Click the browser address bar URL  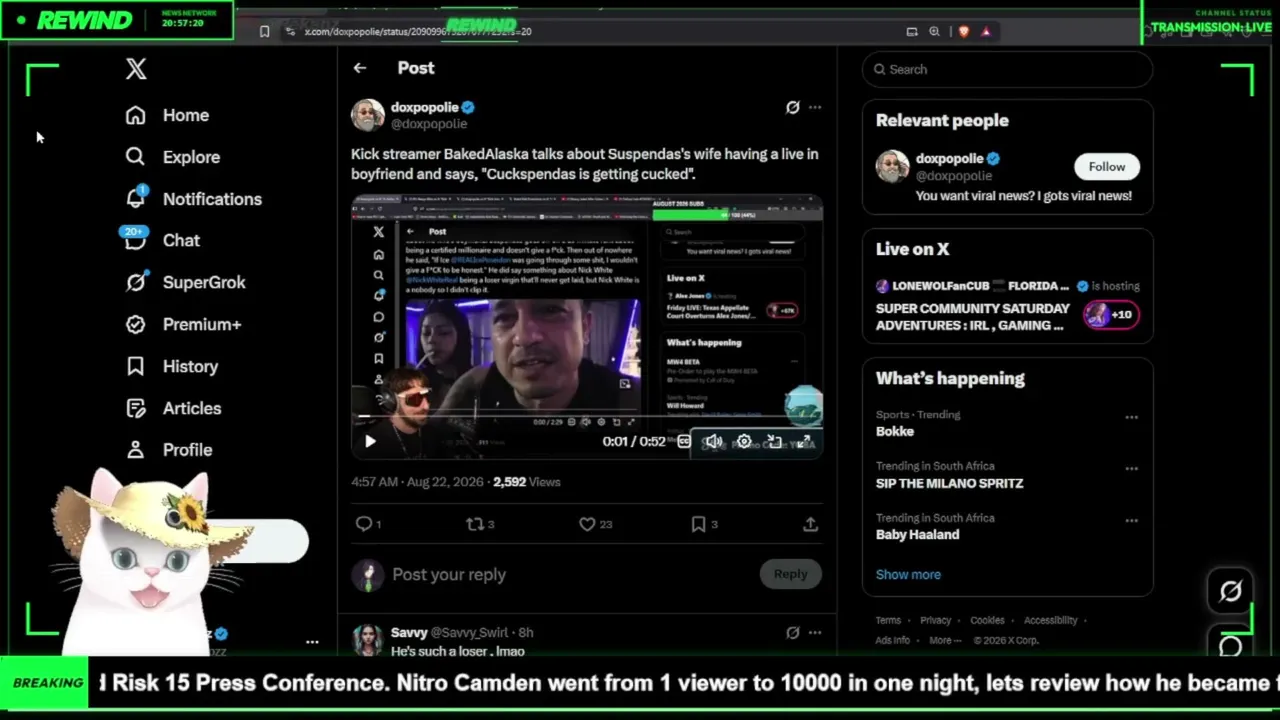(x=417, y=31)
